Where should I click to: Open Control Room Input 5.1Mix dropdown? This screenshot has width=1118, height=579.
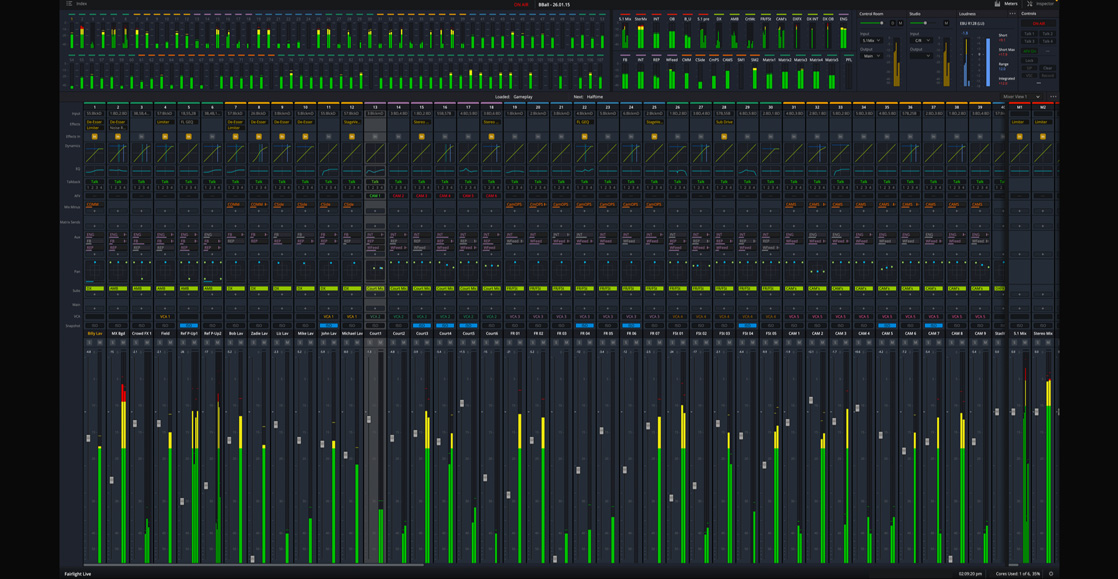872,41
